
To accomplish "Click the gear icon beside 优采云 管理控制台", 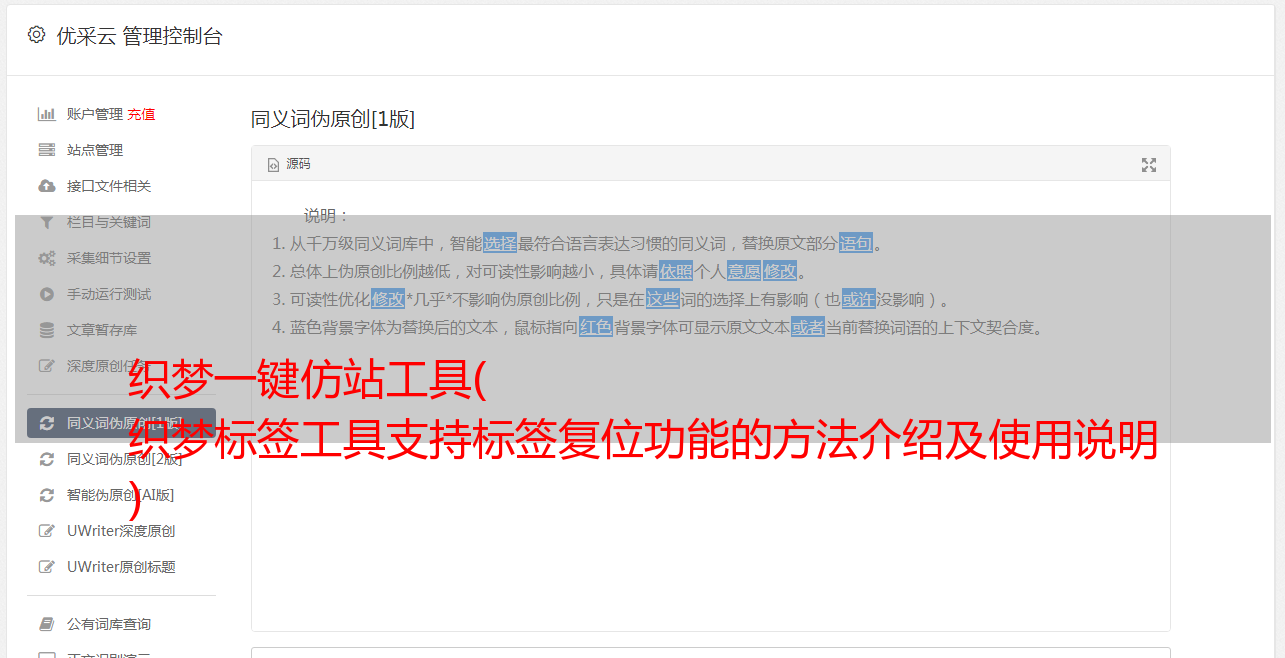I will [37, 35].
